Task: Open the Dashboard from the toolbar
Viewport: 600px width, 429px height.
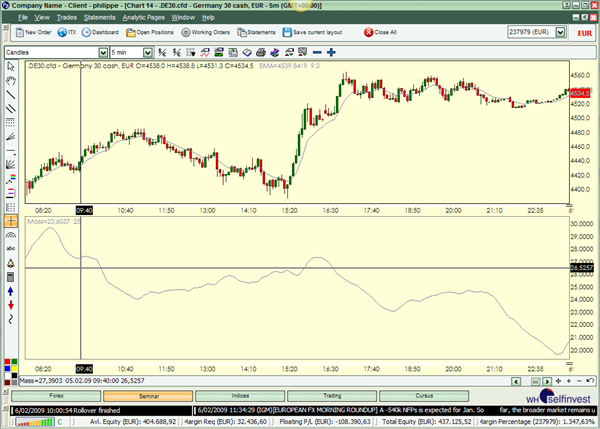Action: point(100,32)
